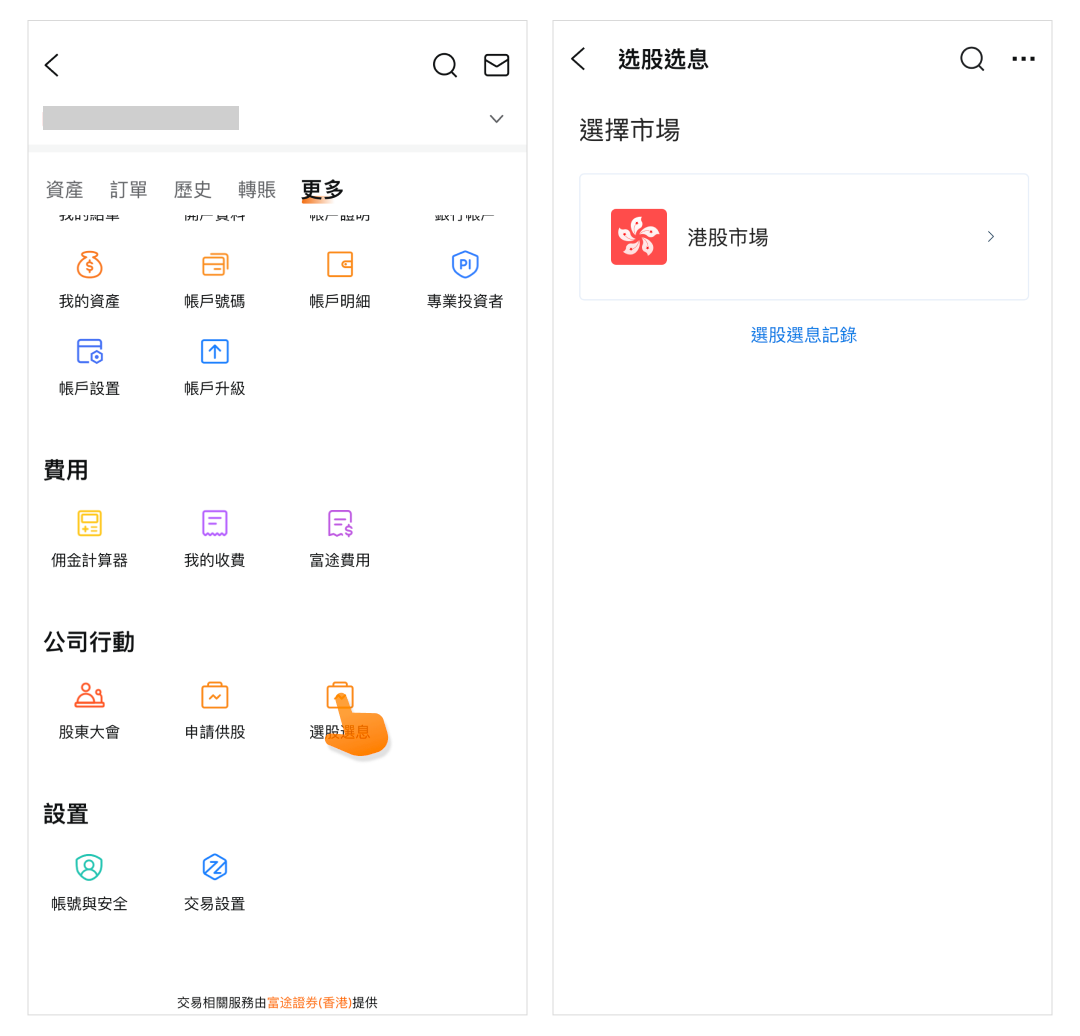Switch to the 訂單 tab
The width and height of the screenshot is (1080, 1036).
tap(129, 190)
